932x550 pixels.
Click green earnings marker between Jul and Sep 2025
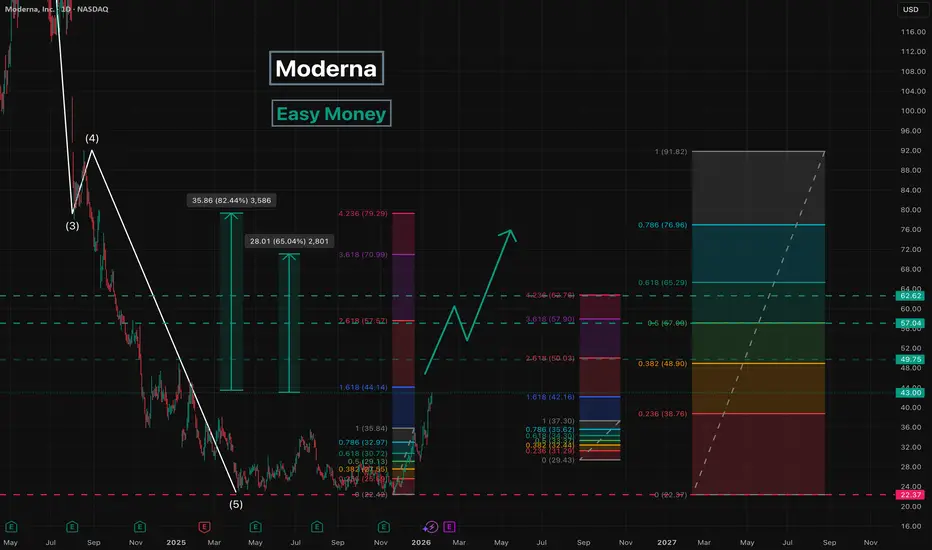pos(317,527)
